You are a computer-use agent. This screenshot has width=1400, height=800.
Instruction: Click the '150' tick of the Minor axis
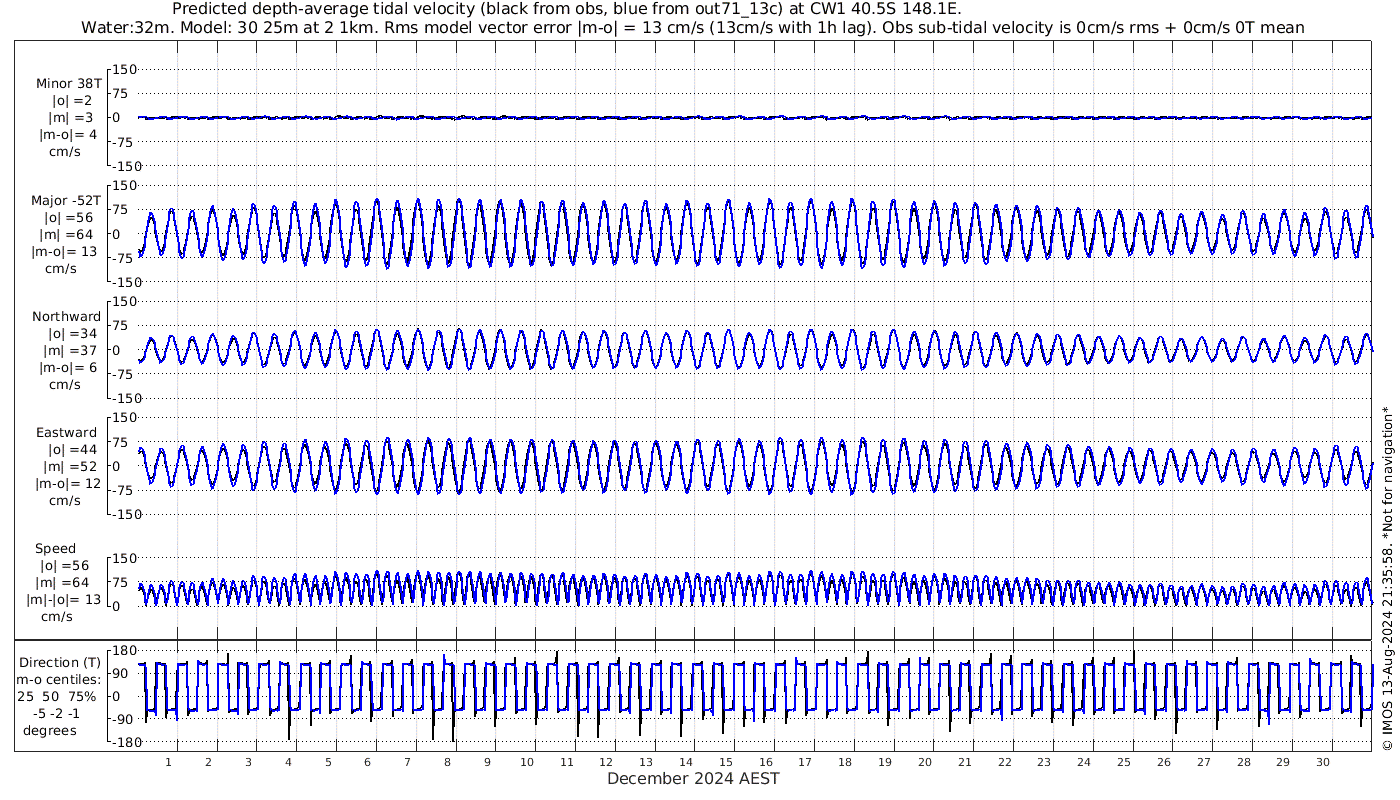click(123, 70)
